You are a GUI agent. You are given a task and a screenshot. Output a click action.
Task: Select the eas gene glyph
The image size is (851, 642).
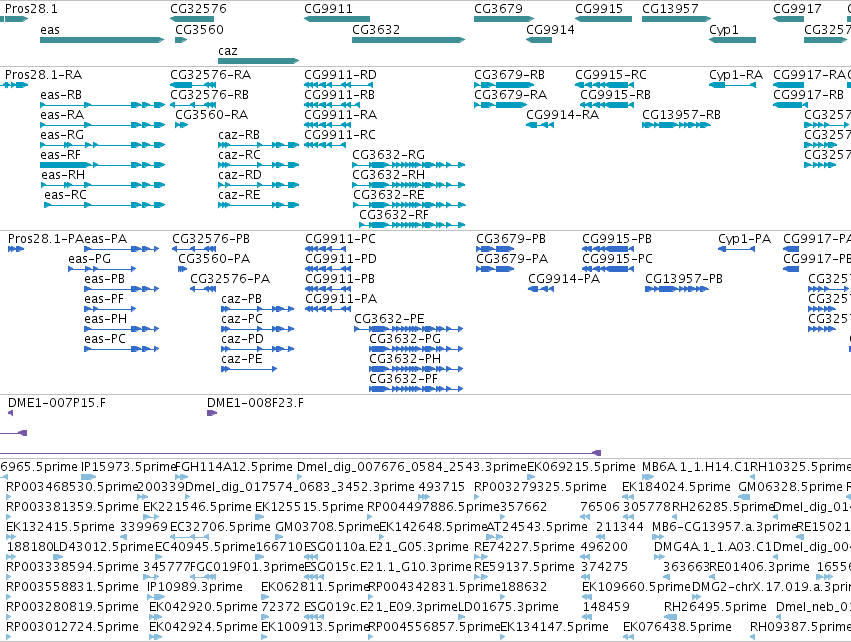point(102,40)
